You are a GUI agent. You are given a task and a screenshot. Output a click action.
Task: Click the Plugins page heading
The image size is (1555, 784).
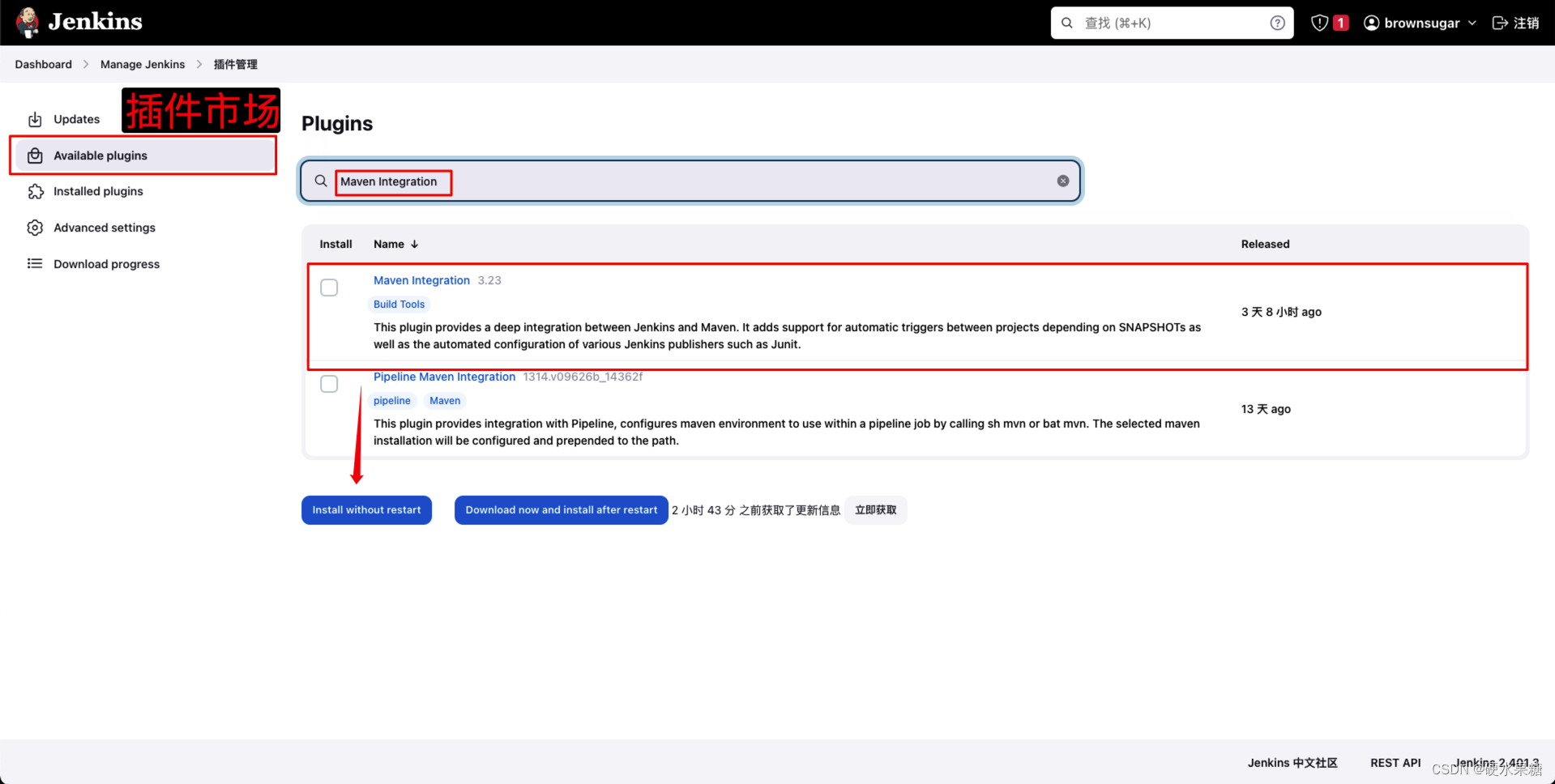(x=337, y=123)
